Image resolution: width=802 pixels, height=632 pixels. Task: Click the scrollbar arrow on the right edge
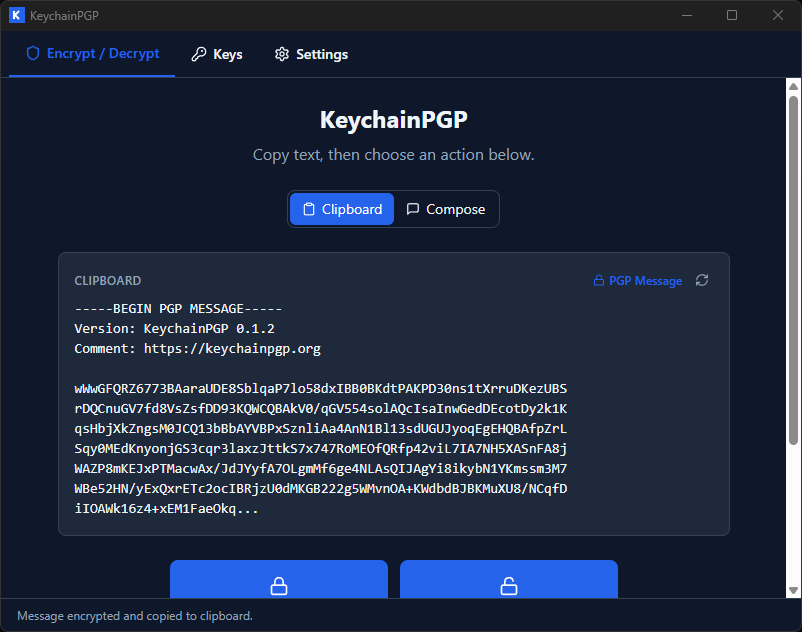click(x=796, y=84)
